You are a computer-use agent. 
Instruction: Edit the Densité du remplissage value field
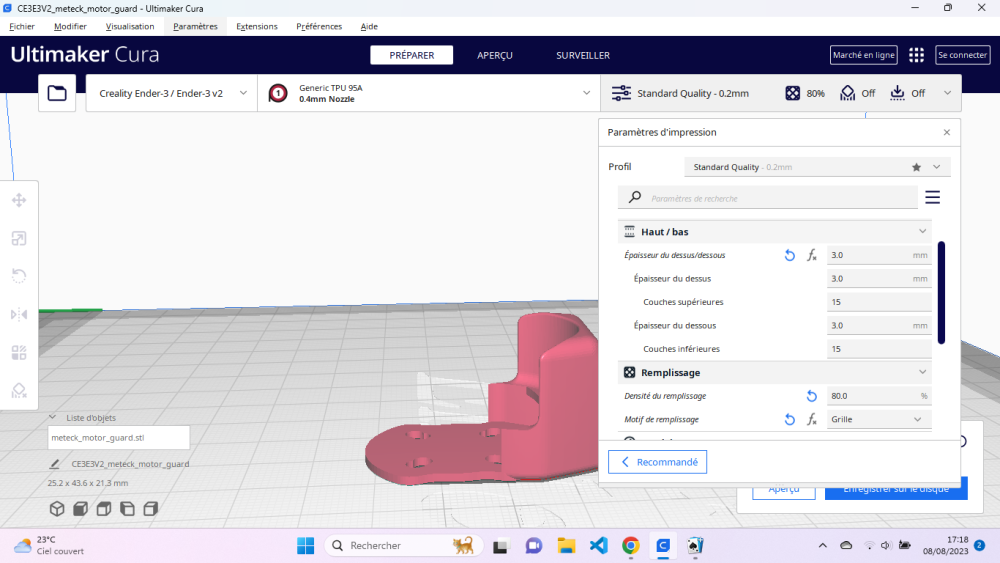(879, 396)
